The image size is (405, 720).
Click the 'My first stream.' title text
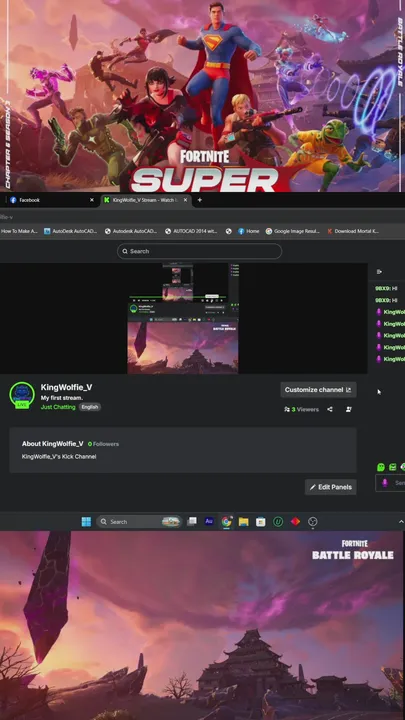click(x=62, y=398)
